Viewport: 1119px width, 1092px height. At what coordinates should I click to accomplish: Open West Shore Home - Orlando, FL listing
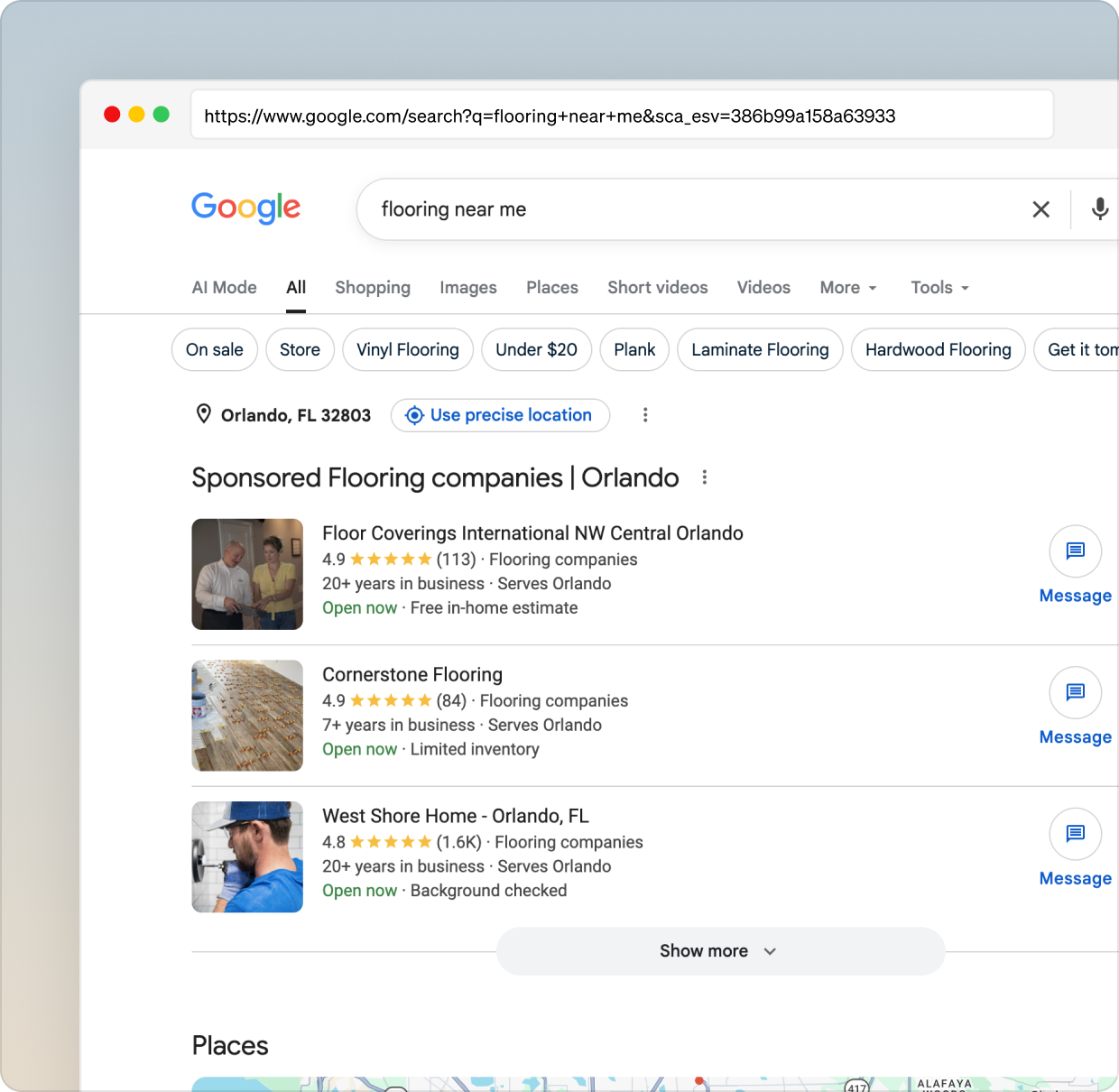(x=456, y=816)
